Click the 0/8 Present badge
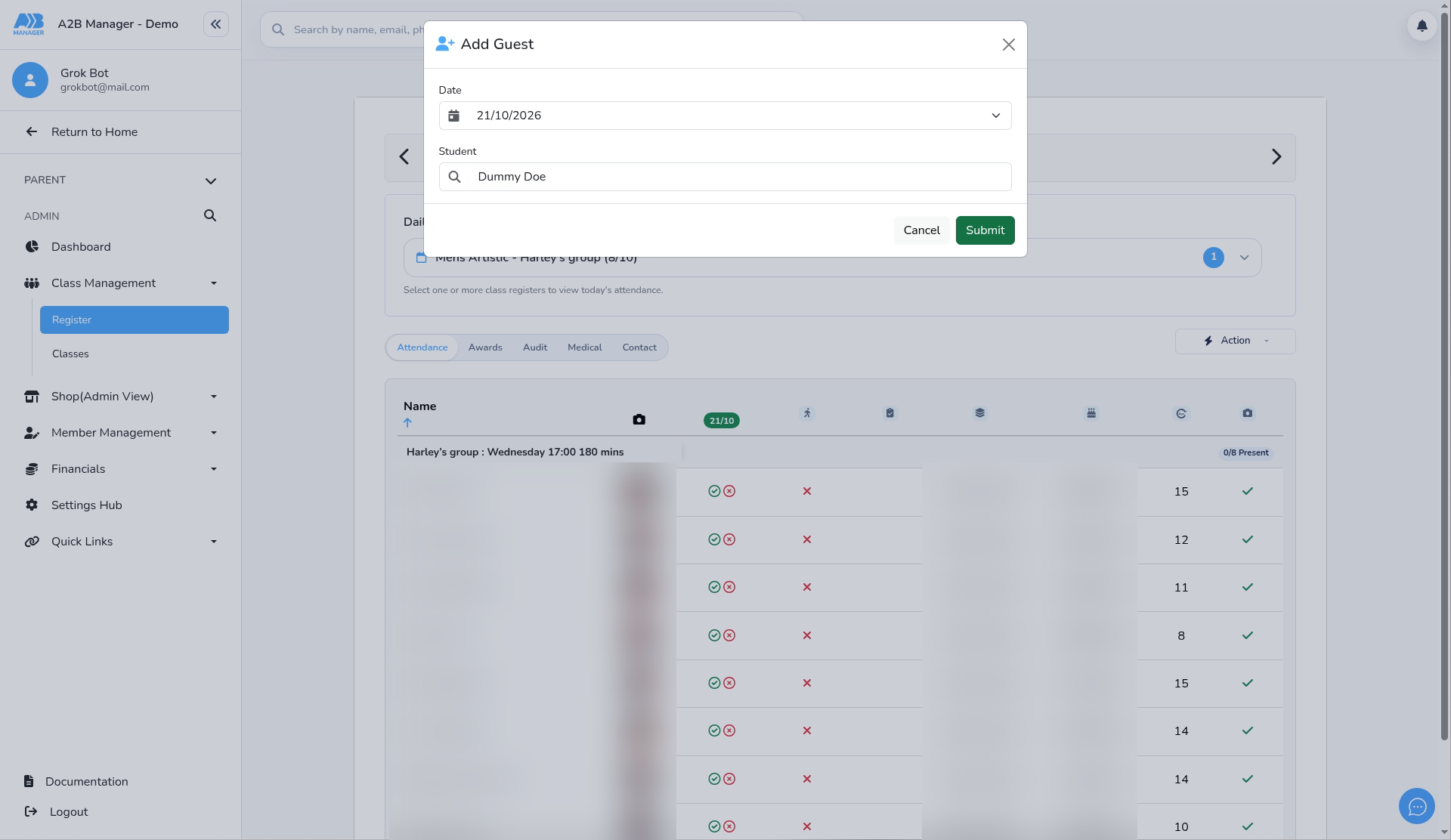This screenshot has width=1451, height=840. click(x=1246, y=452)
